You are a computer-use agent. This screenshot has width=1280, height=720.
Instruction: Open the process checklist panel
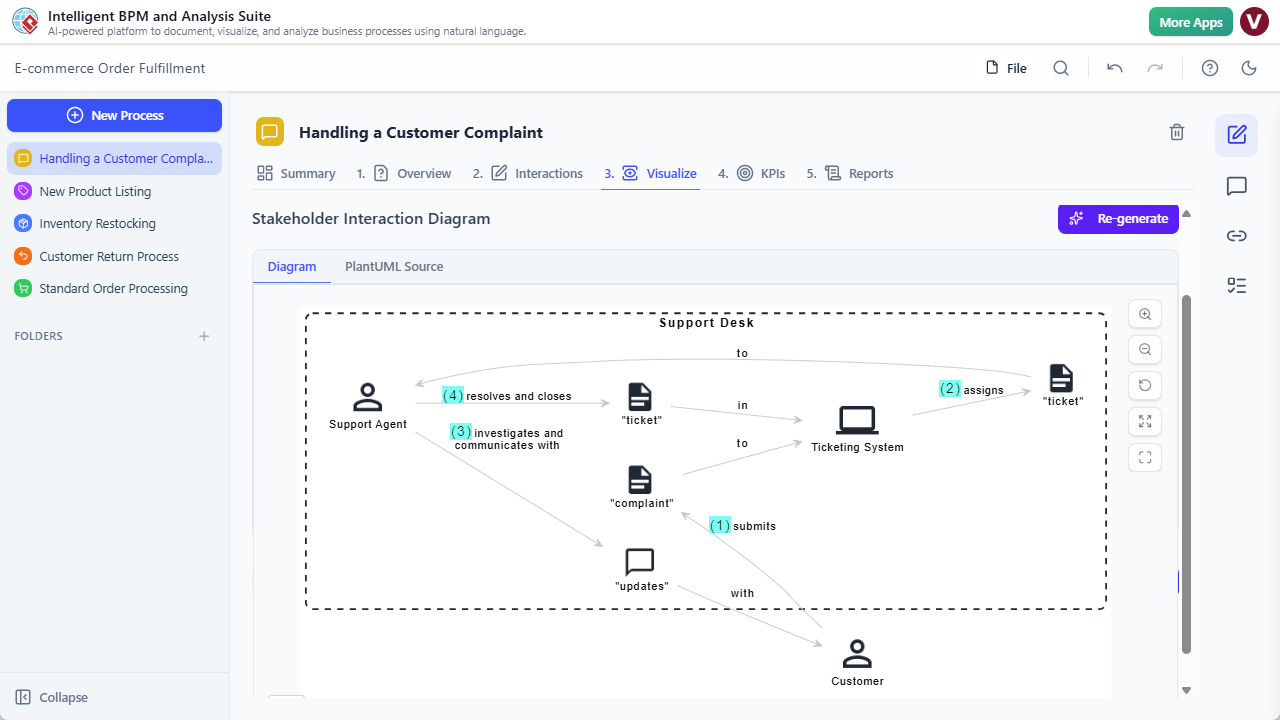coord(1236,285)
